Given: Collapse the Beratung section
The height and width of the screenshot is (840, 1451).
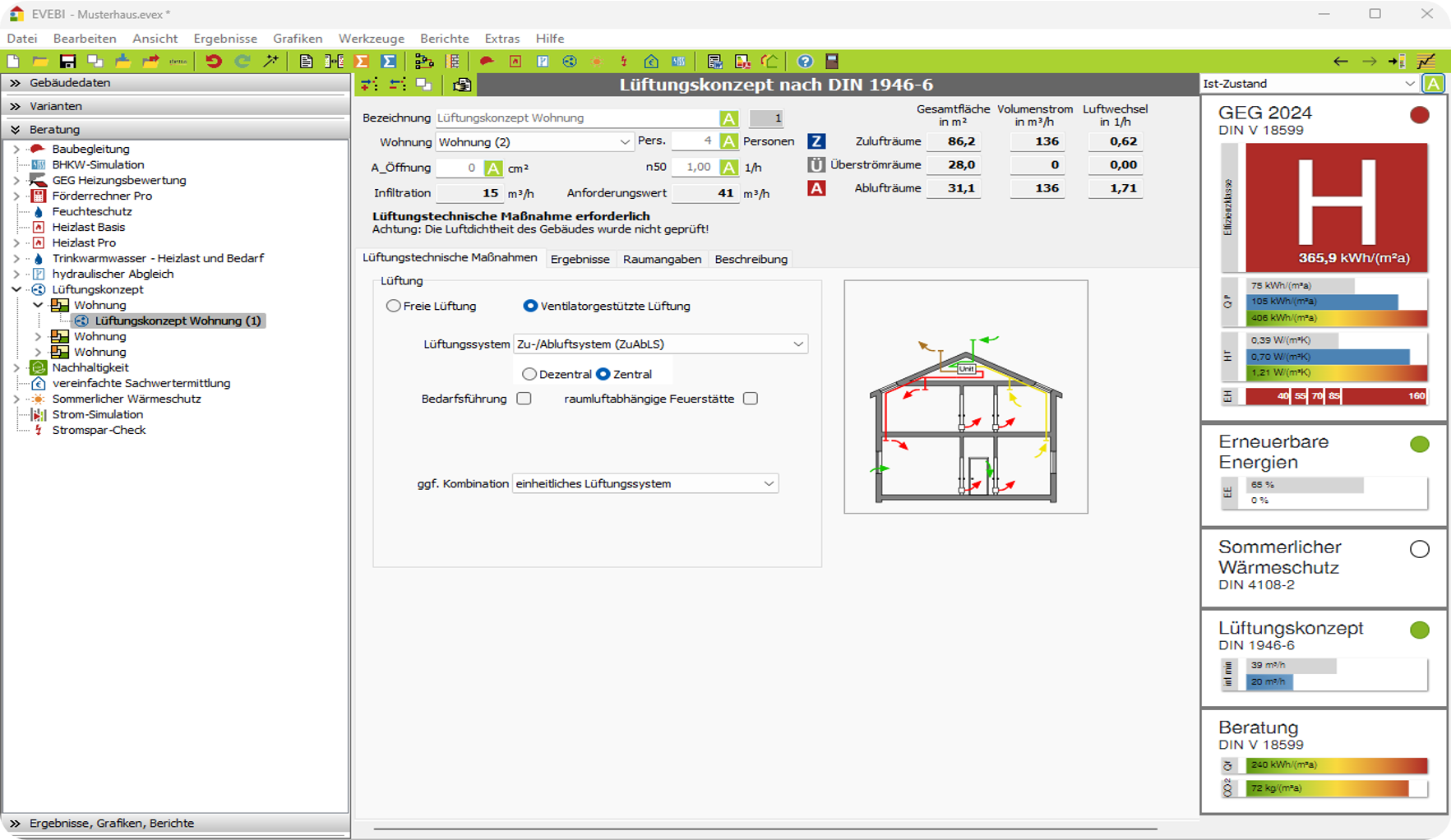Looking at the screenshot, I should click(176, 130).
